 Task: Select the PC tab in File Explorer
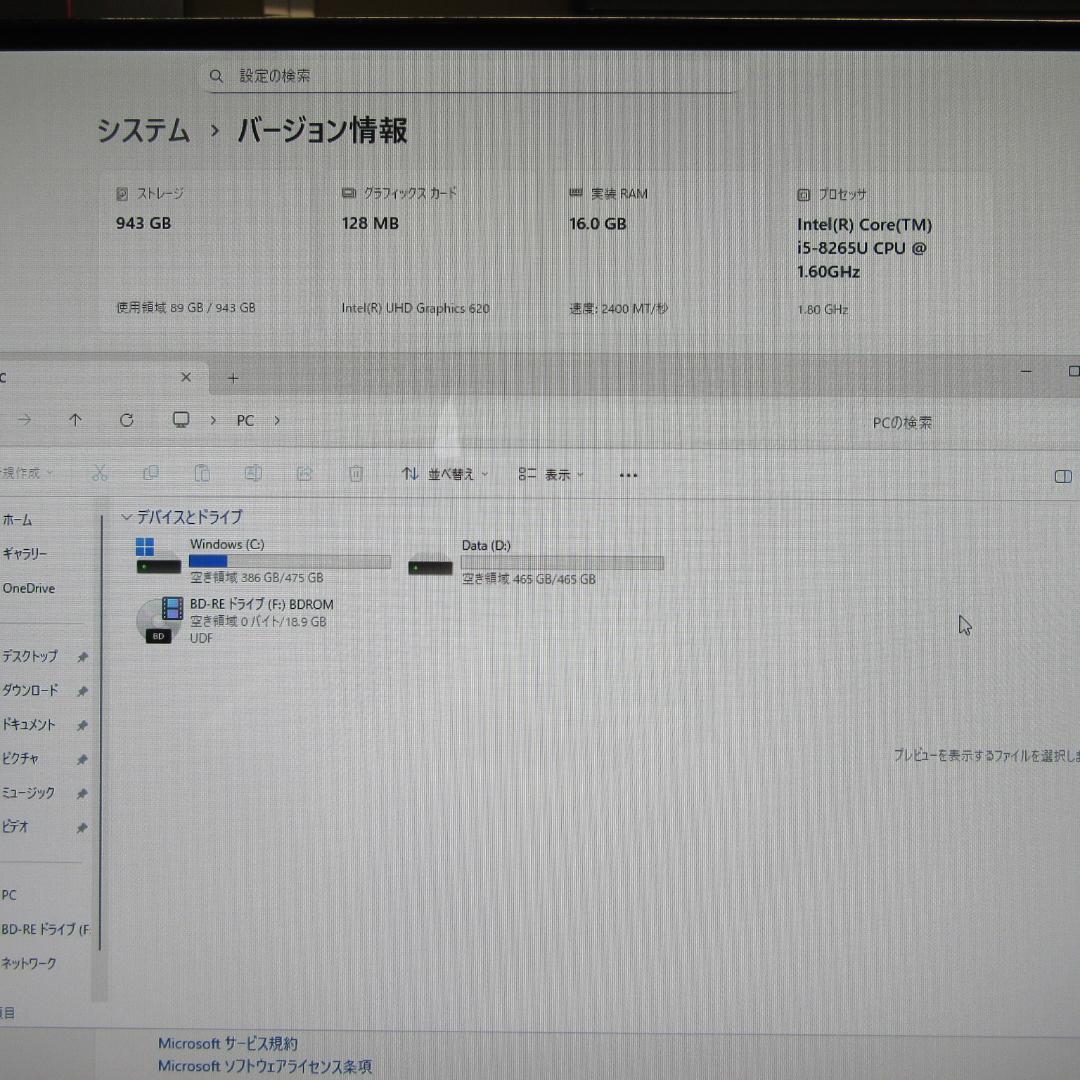pos(90,377)
